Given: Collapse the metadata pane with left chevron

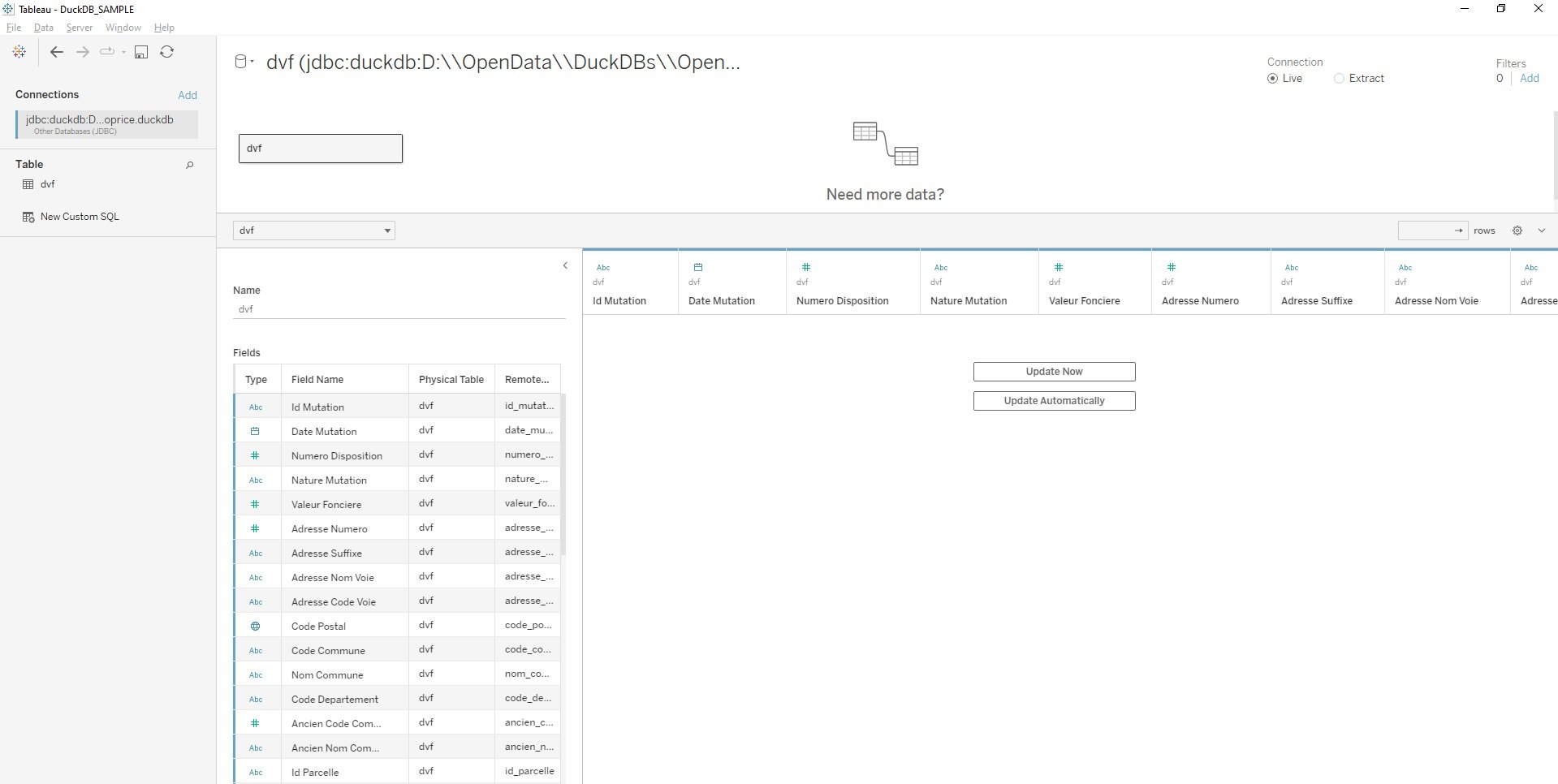Looking at the screenshot, I should click(x=565, y=265).
